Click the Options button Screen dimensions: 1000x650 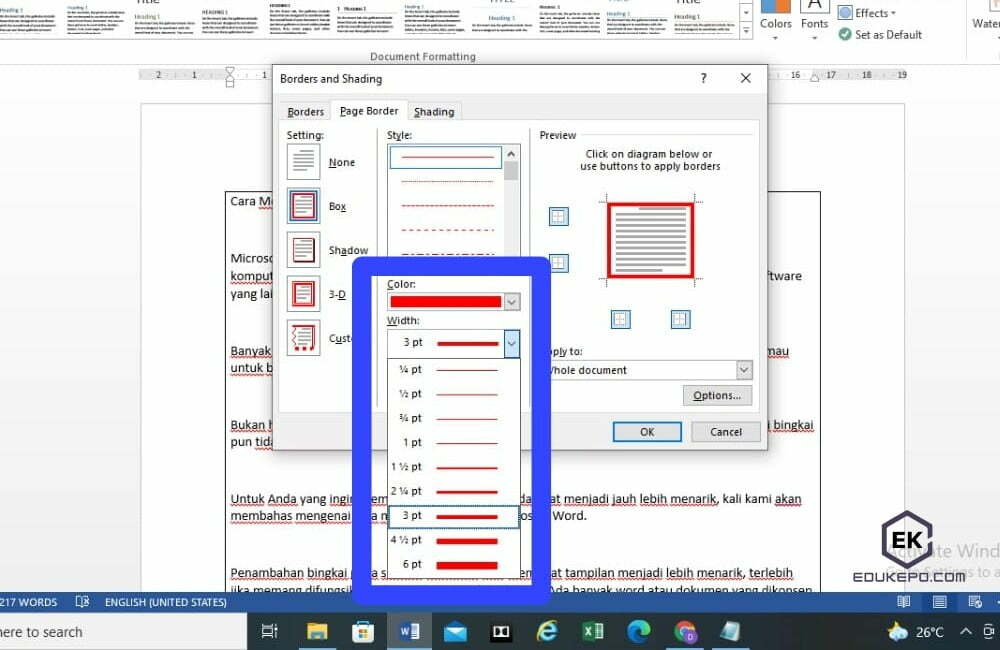[716, 395]
